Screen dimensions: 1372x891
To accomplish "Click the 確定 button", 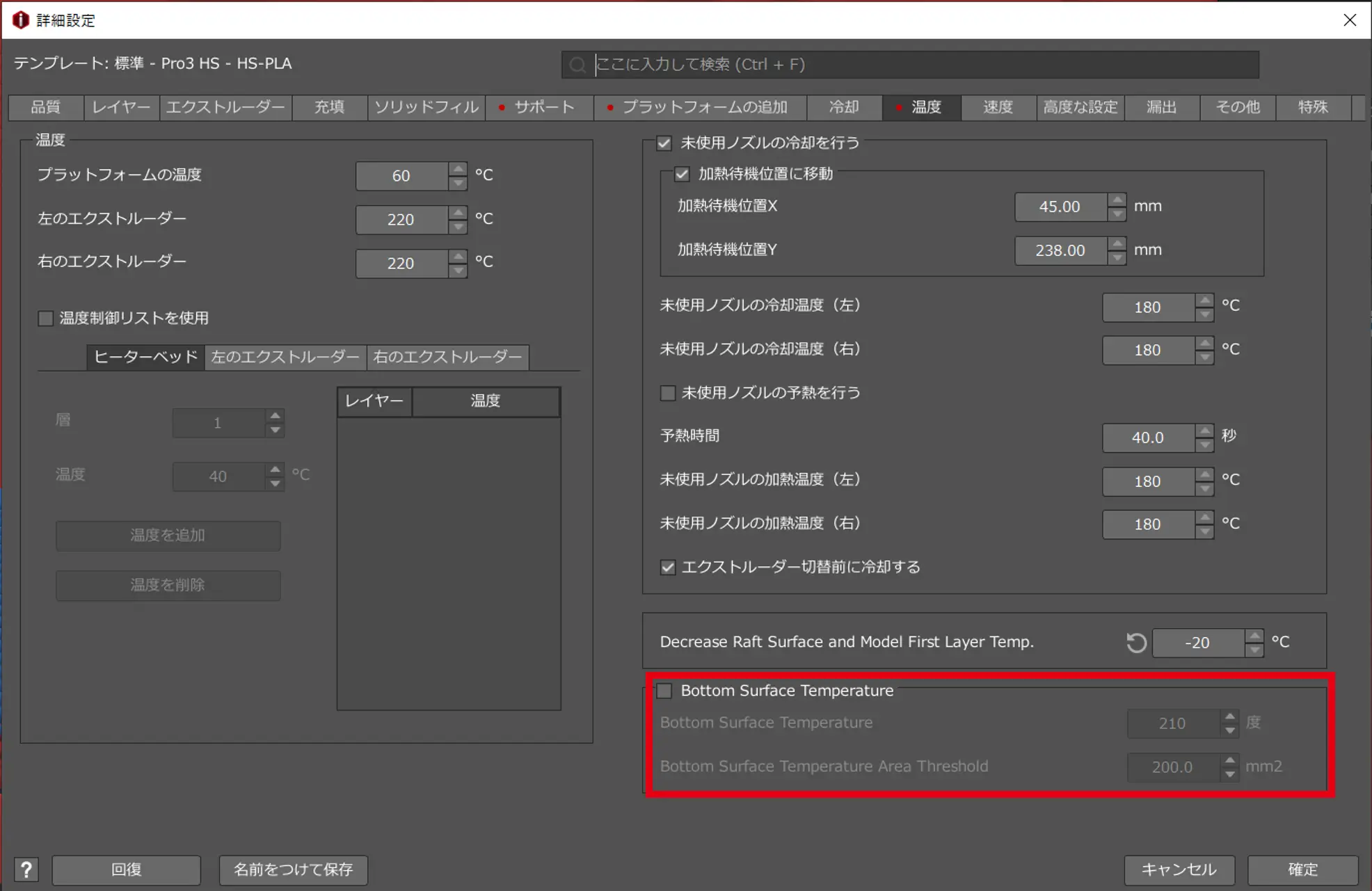I will point(1302,869).
